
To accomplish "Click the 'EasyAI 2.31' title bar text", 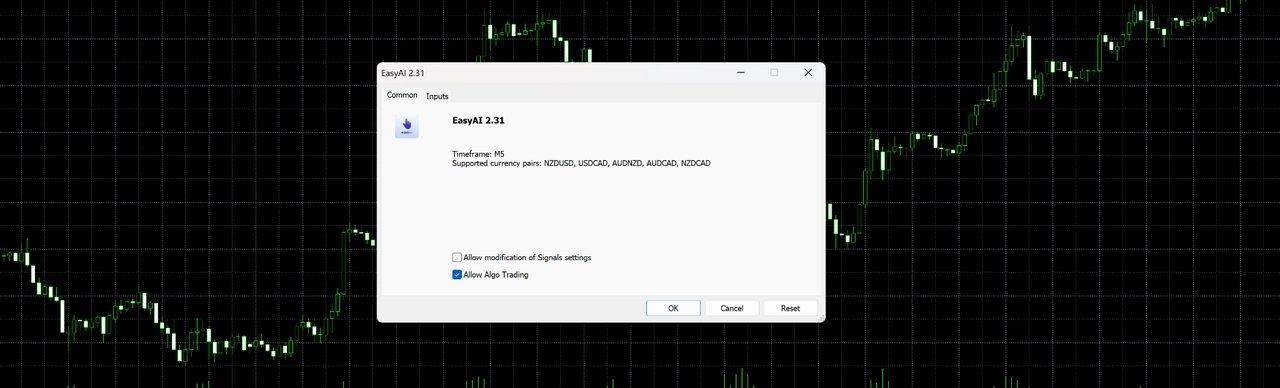I will tap(403, 73).
